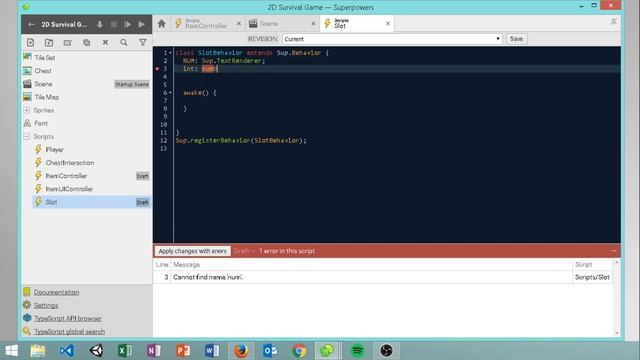Open Firefox from the taskbar
The image size is (640, 360).
(x=241, y=351)
